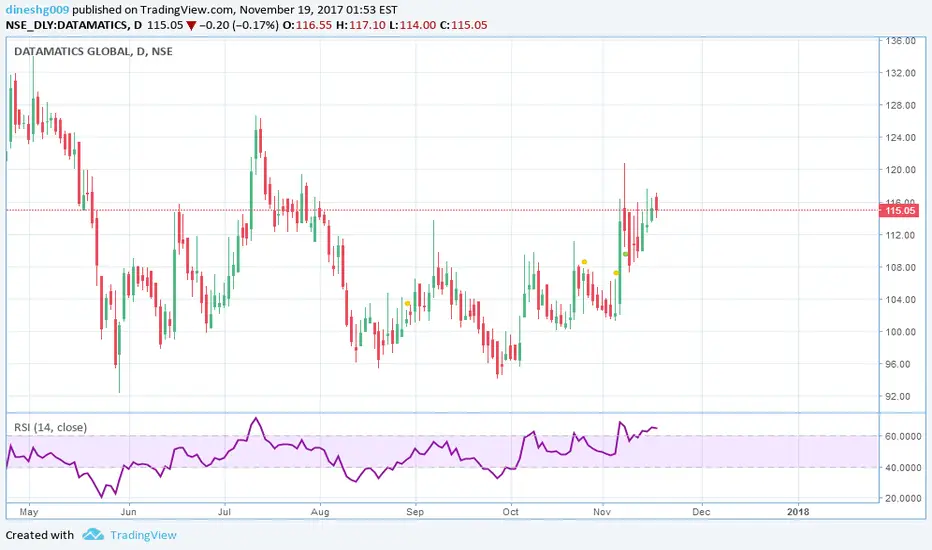Image resolution: width=932 pixels, height=550 pixels.
Task: Click the 120.00 price axis label
Action: tap(900, 170)
